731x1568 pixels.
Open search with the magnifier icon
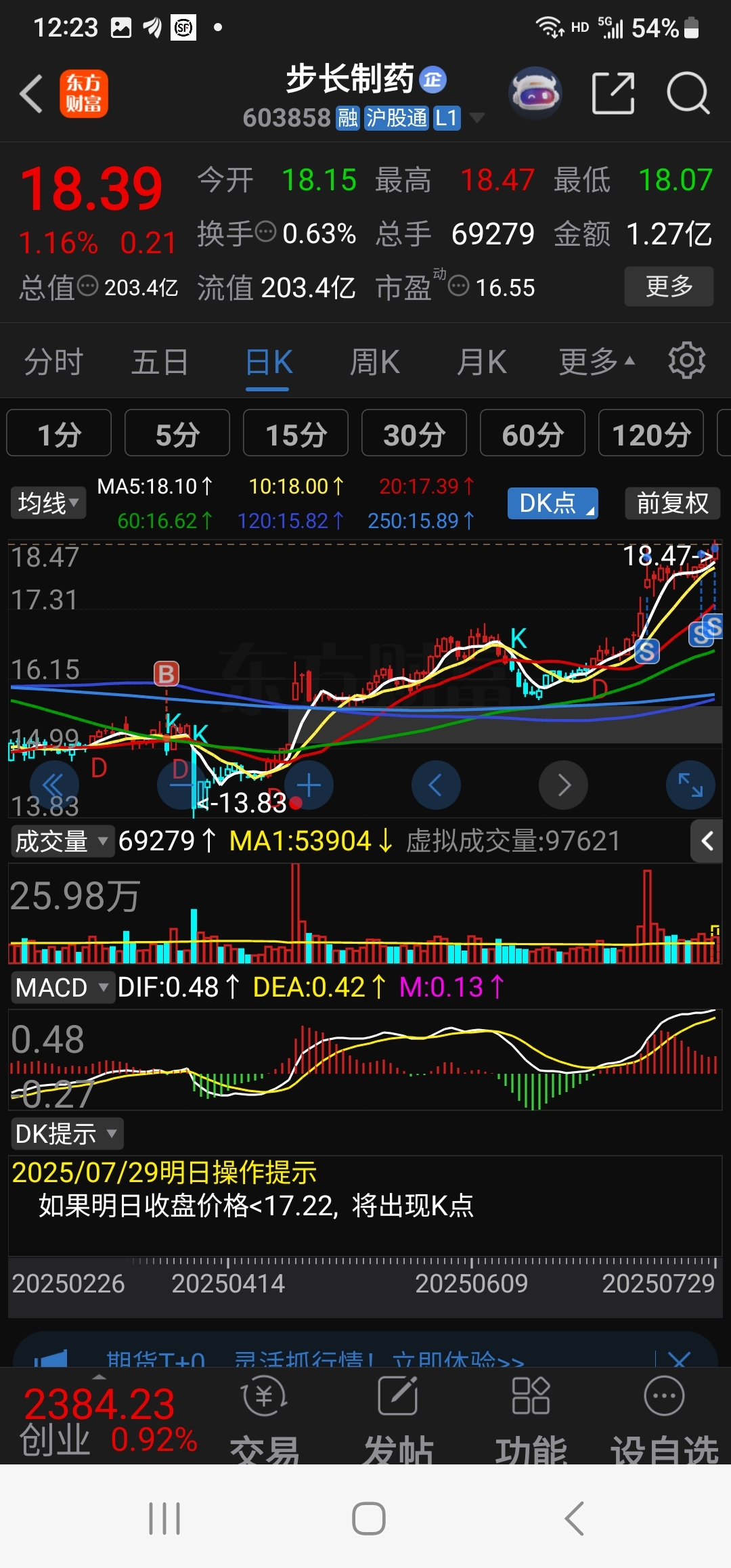coord(688,93)
